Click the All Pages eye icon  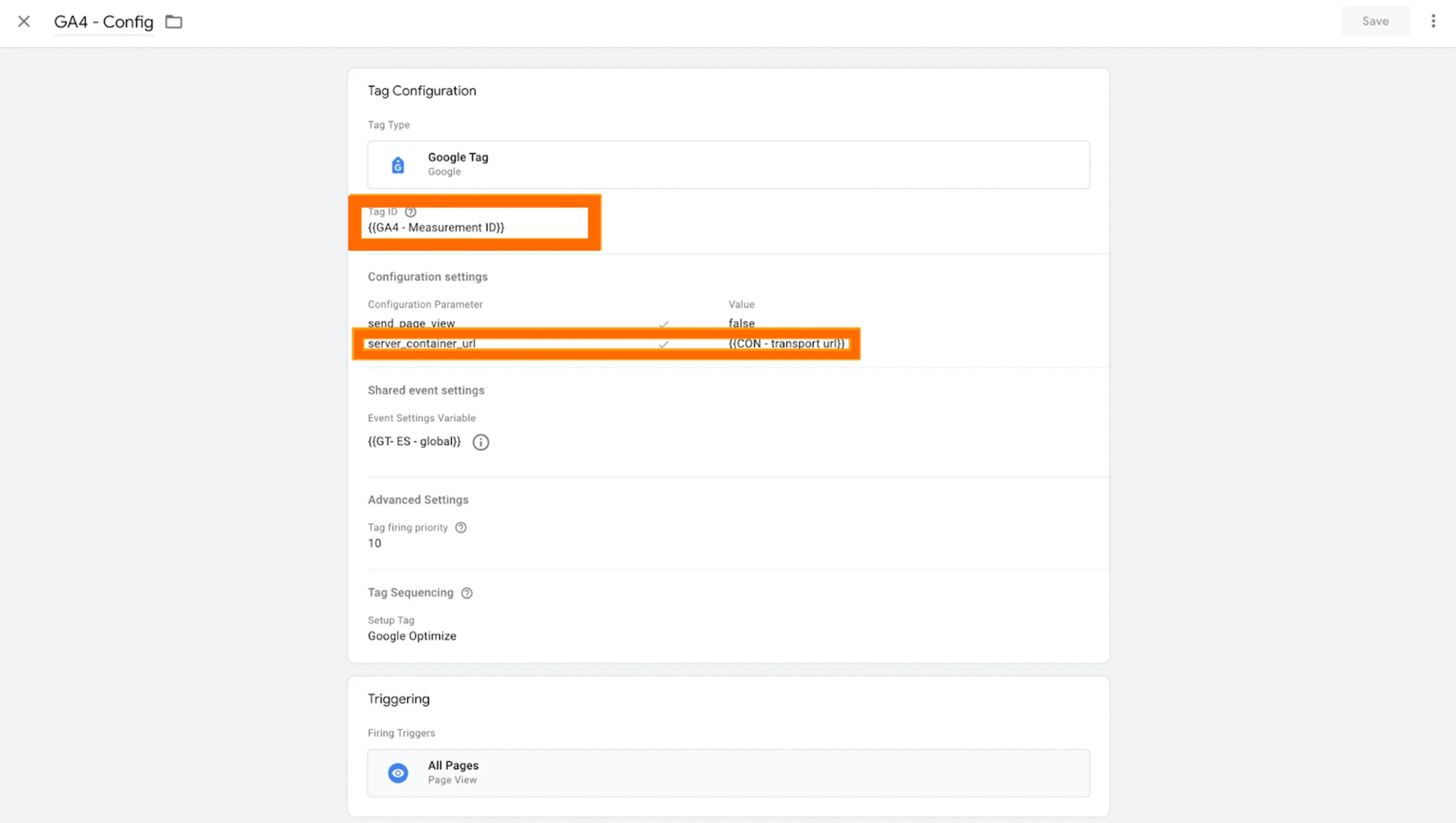click(398, 772)
